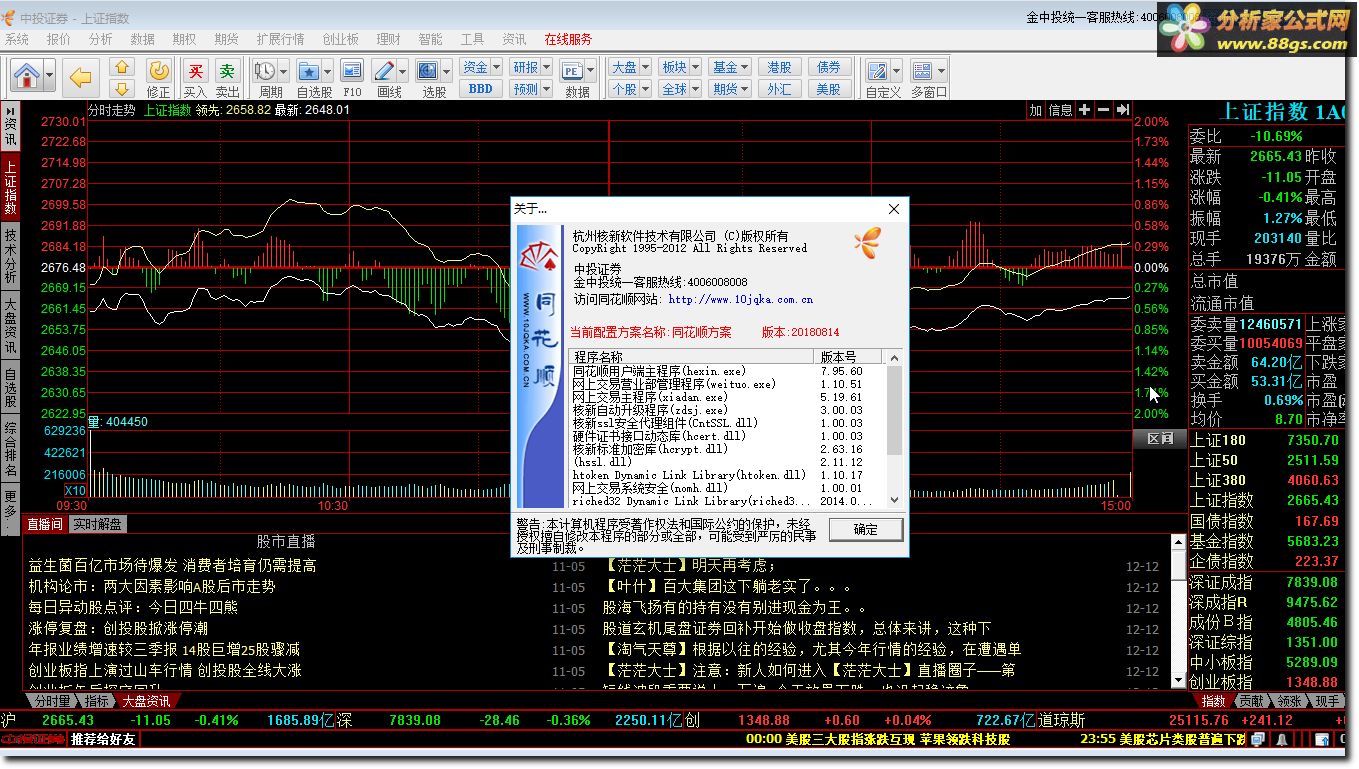
Task: Click the 美股 US stocks button
Action: pyautogui.click(x=829, y=89)
